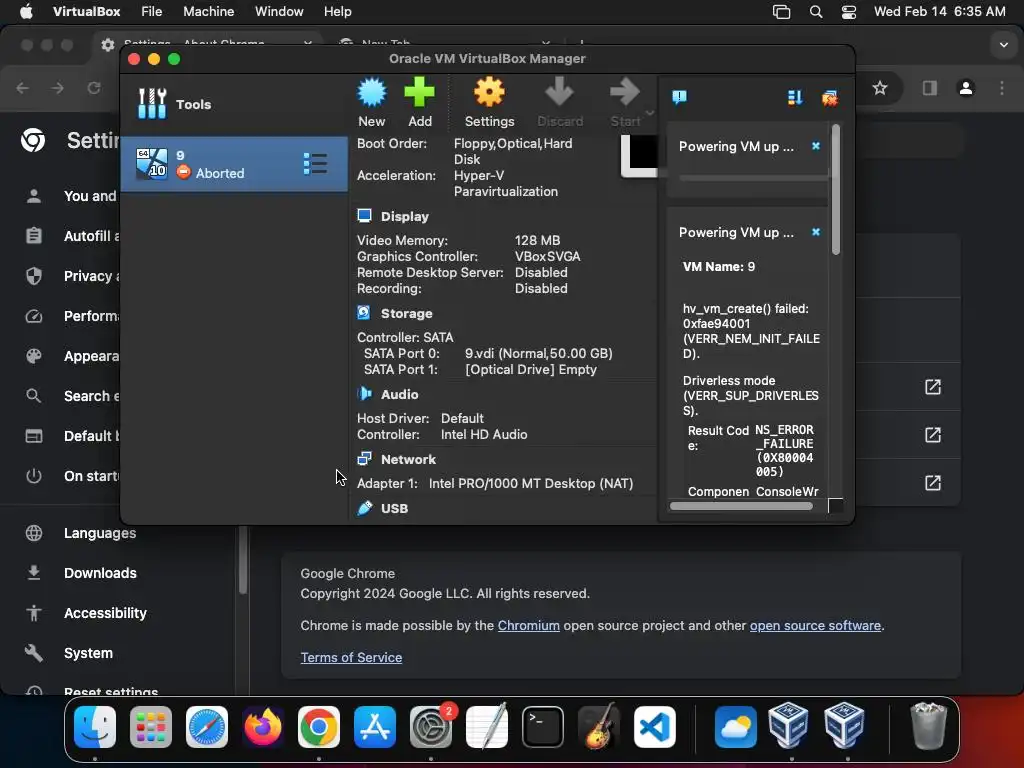1024x768 pixels.
Task: Open the Help menu
Action: (338, 12)
